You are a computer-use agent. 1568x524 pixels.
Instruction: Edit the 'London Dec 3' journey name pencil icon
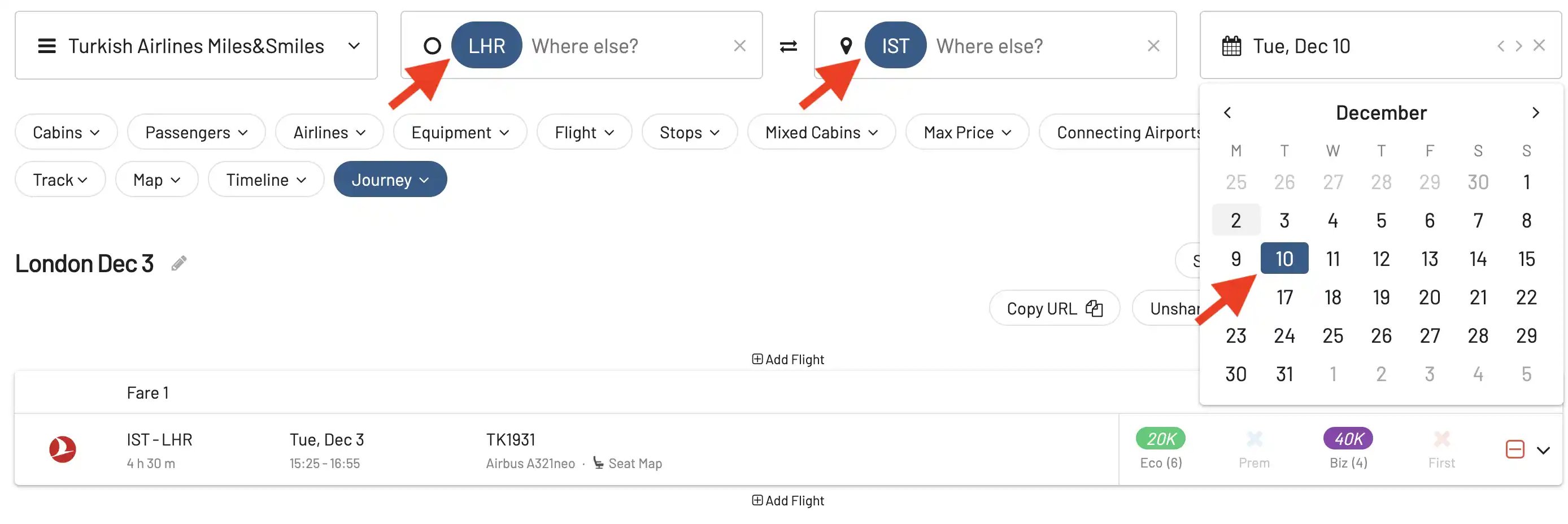(178, 264)
